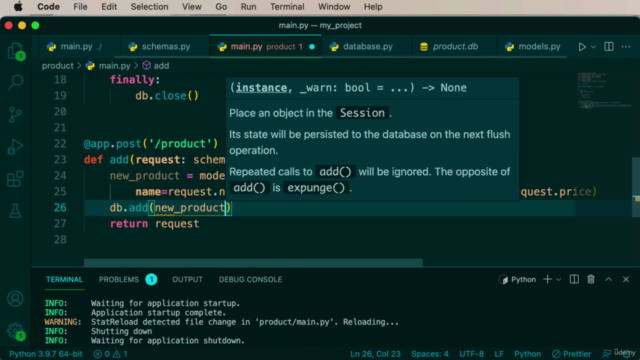640x360 pixels.
Task: Click line number 27 in gutter
Action: pos(60,224)
